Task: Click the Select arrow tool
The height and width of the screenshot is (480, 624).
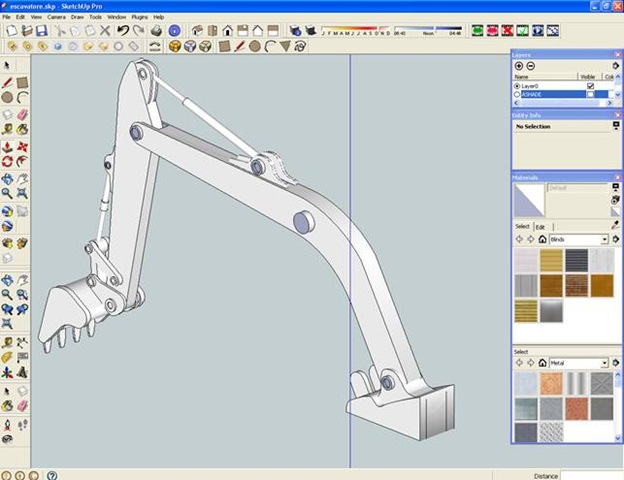Action: pyautogui.click(x=8, y=66)
